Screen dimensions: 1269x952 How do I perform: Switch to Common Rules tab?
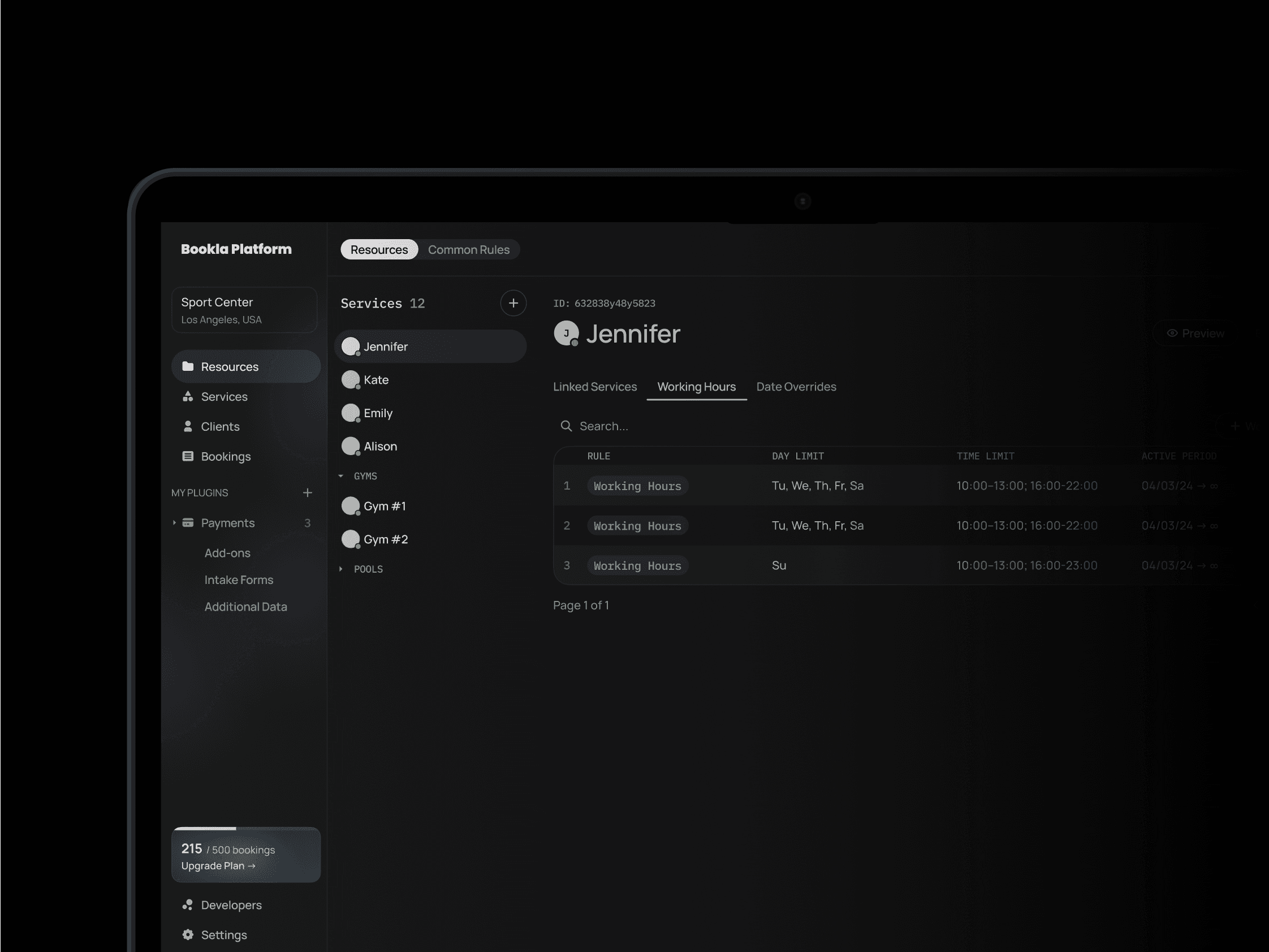(468, 249)
